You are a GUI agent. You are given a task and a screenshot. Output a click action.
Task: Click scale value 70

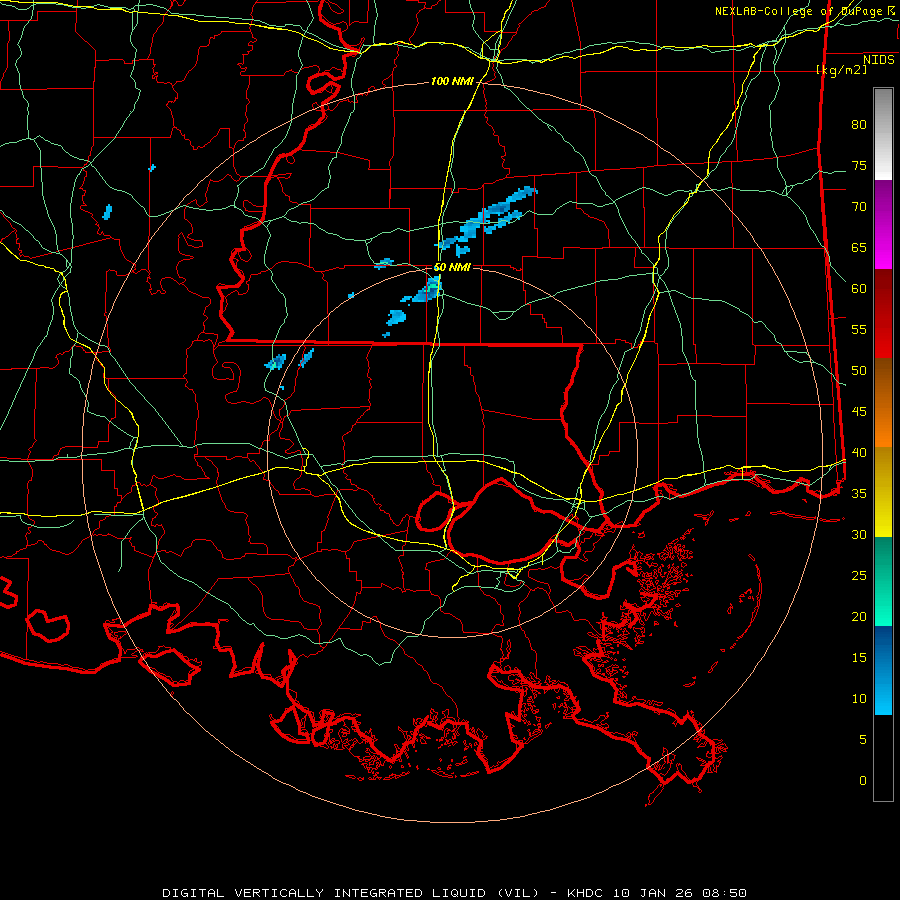(859, 207)
